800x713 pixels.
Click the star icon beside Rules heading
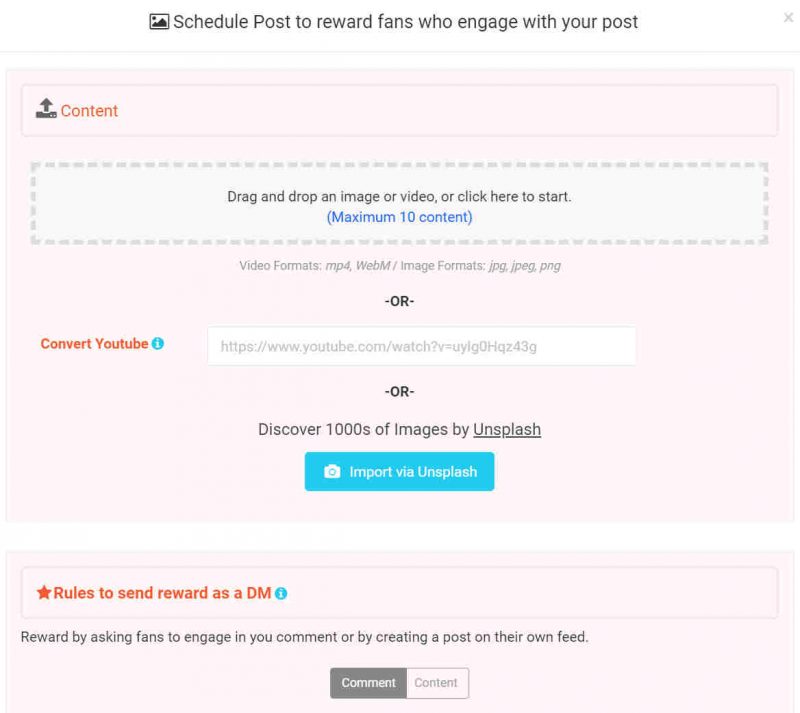tap(44, 593)
